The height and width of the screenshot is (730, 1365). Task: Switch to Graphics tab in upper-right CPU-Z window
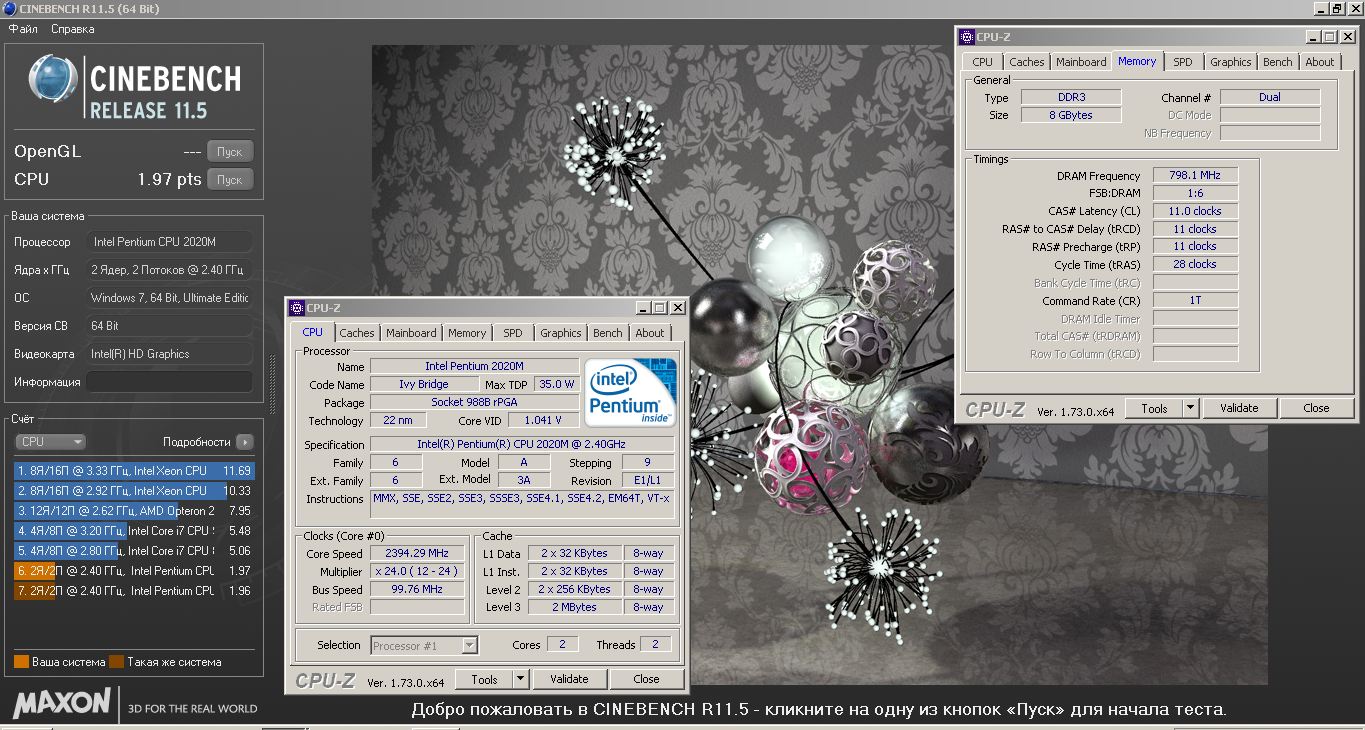pyautogui.click(x=1231, y=62)
